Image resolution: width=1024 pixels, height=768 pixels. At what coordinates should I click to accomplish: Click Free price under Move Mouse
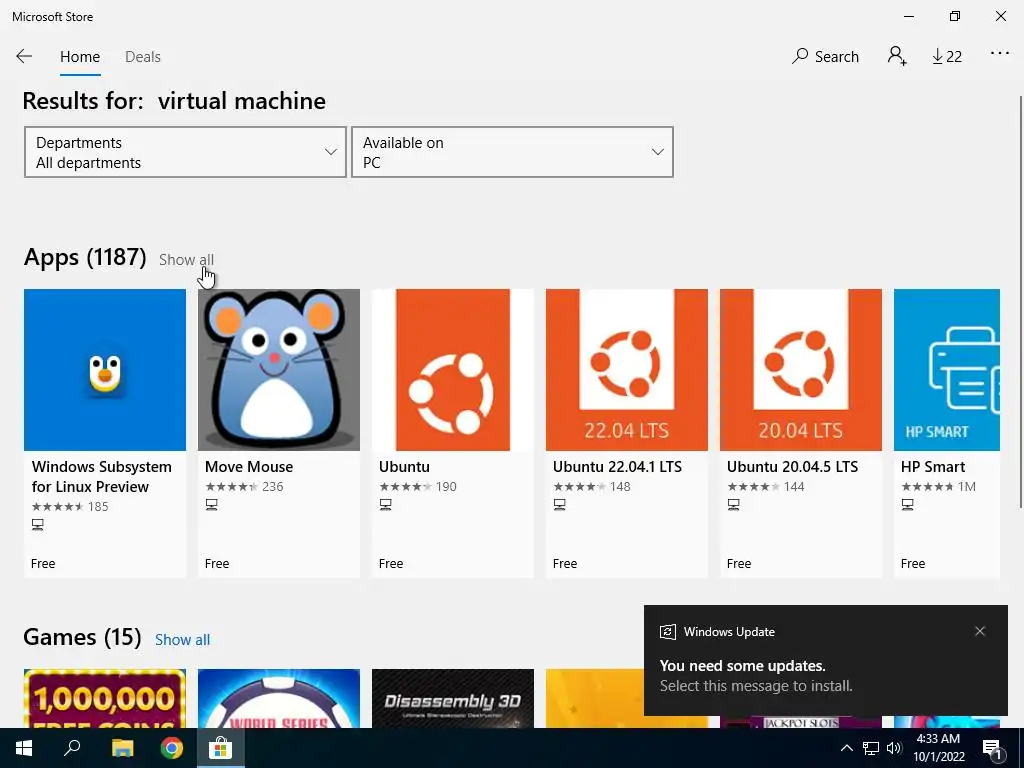point(217,564)
